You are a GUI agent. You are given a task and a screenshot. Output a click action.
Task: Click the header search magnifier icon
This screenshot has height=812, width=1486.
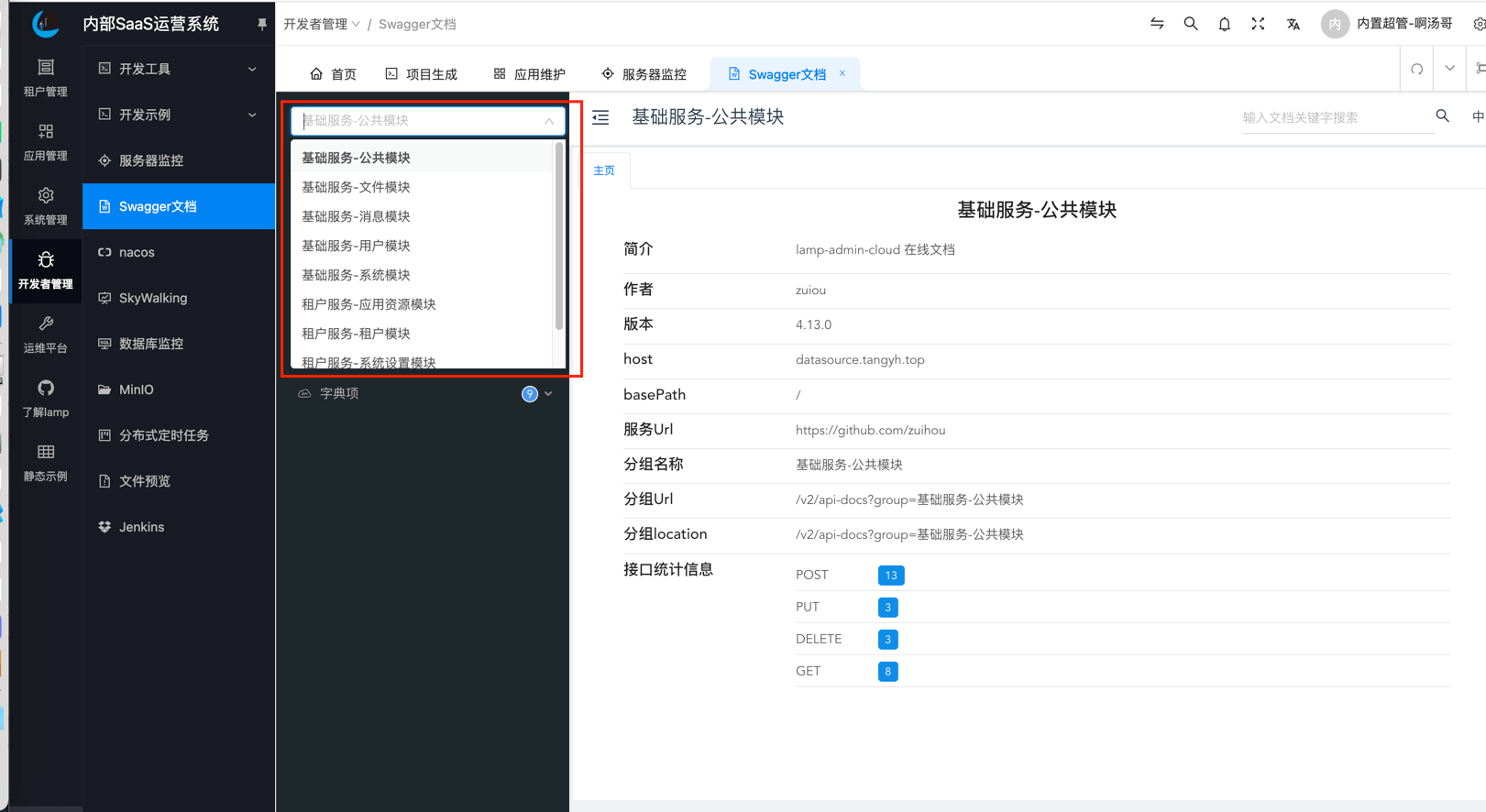coord(1190,25)
